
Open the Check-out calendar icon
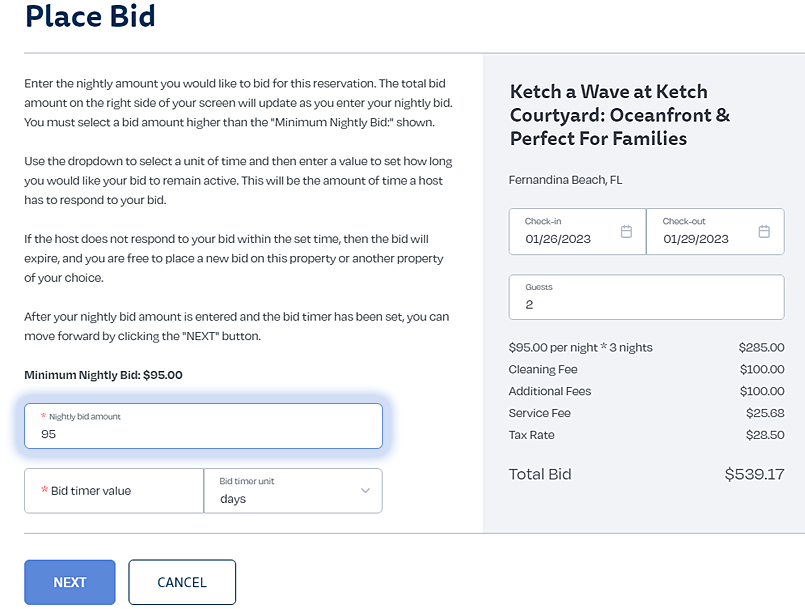point(764,232)
